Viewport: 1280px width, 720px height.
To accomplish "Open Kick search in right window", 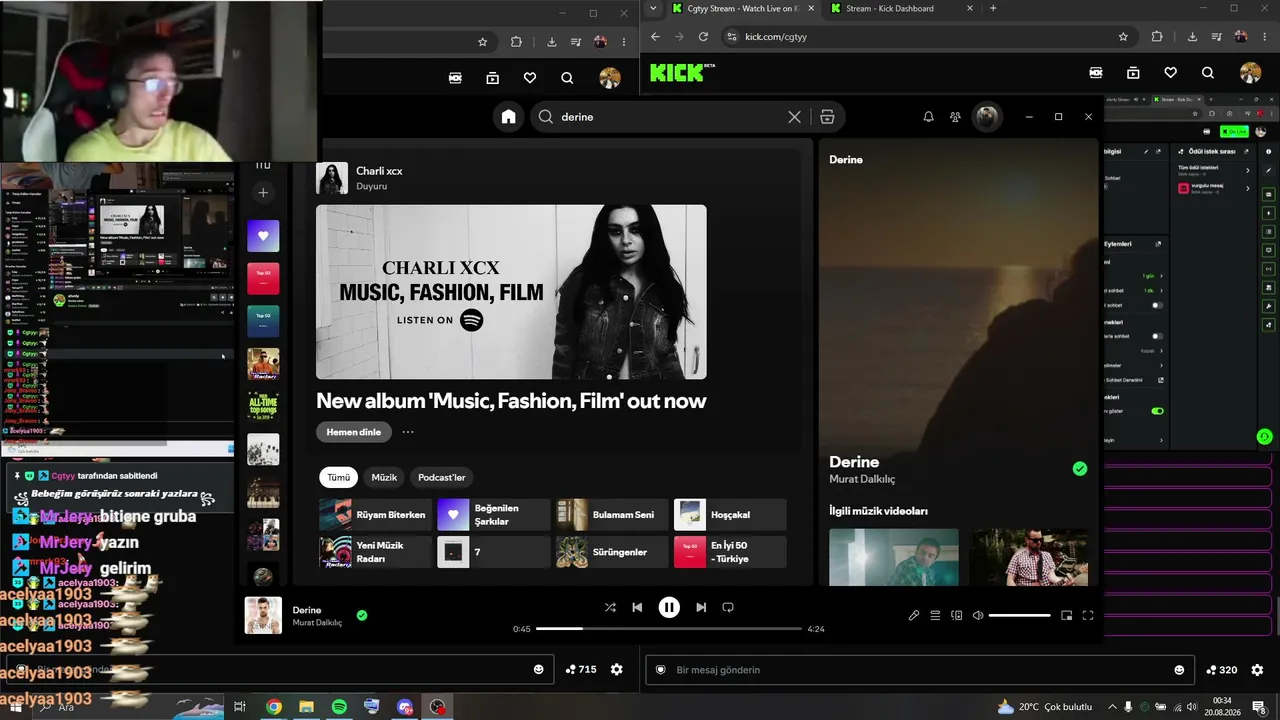I will [x=1208, y=73].
